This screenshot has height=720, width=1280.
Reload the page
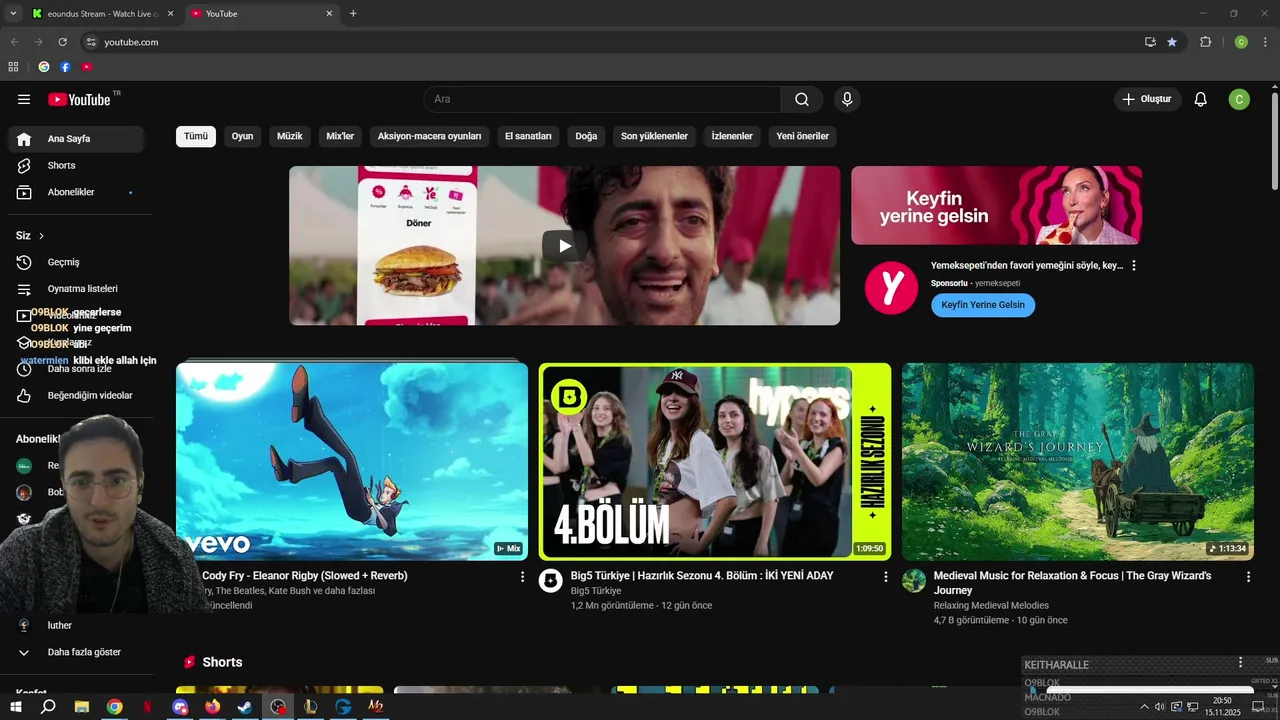coord(62,42)
